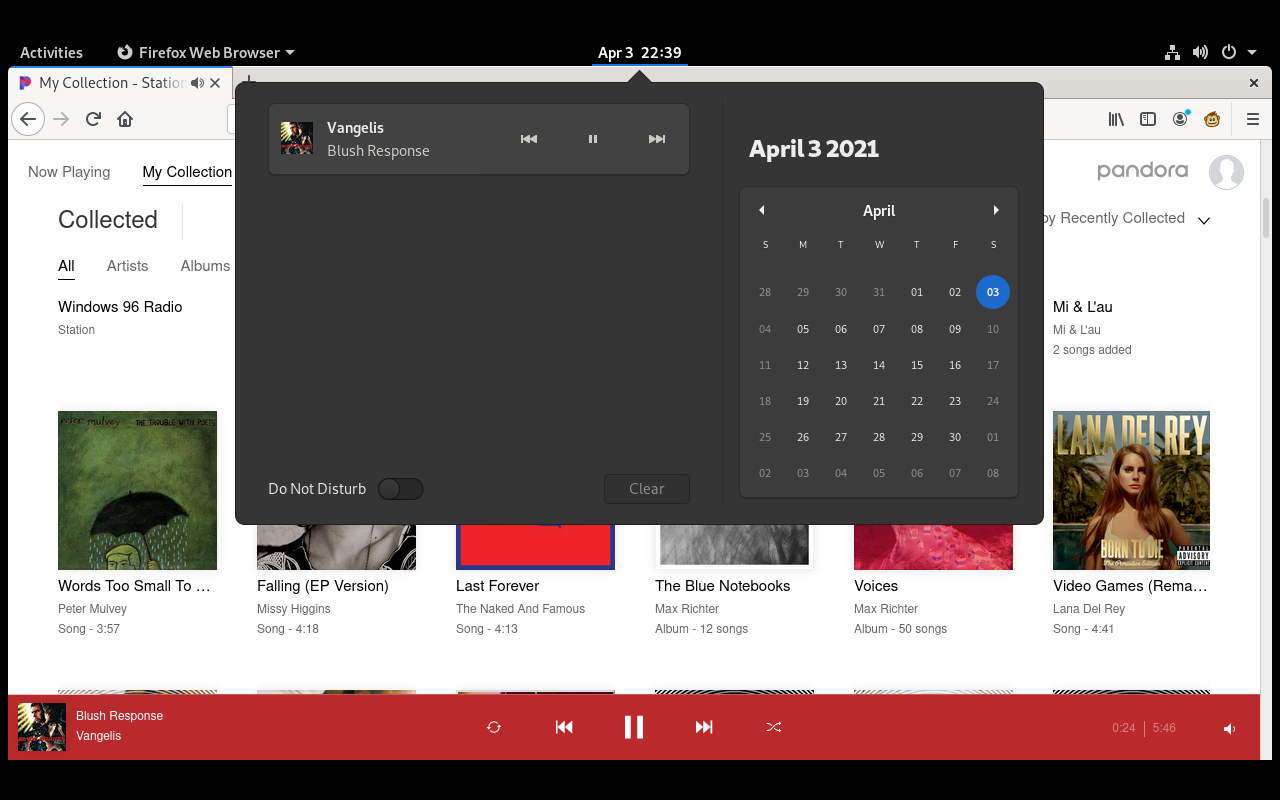This screenshot has height=800, width=1280.
Task: Select the All filter tab
Action: [x=66, y=266]
